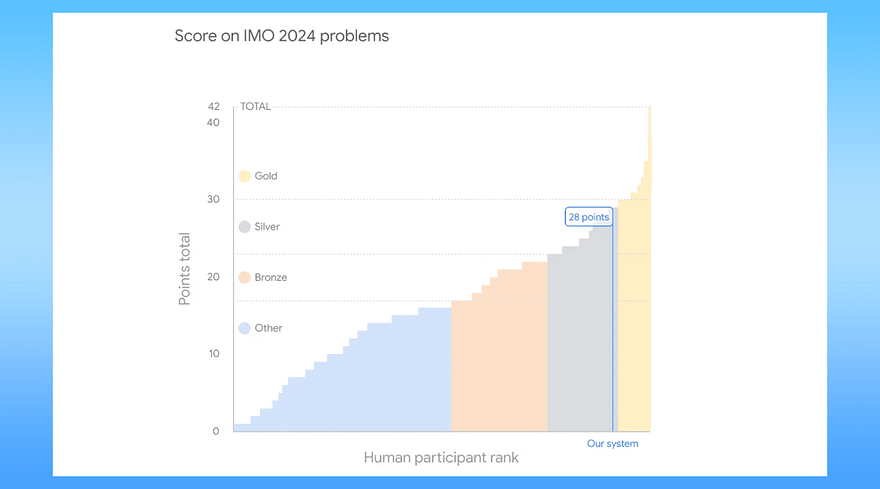Click the Silver legend color circle

244,227
